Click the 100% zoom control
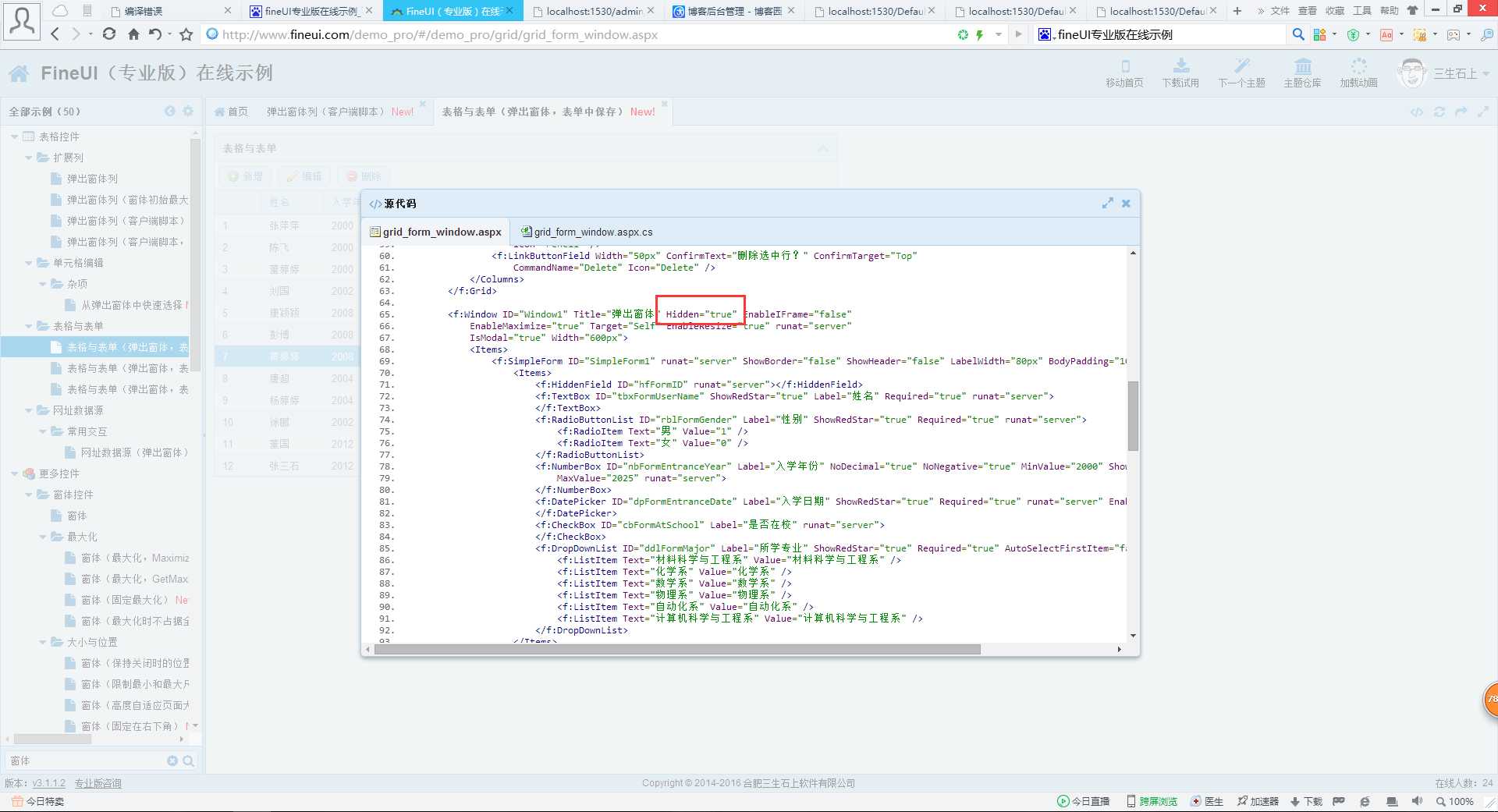This screenshot has width=1498, height=812. pos(1455,802)
